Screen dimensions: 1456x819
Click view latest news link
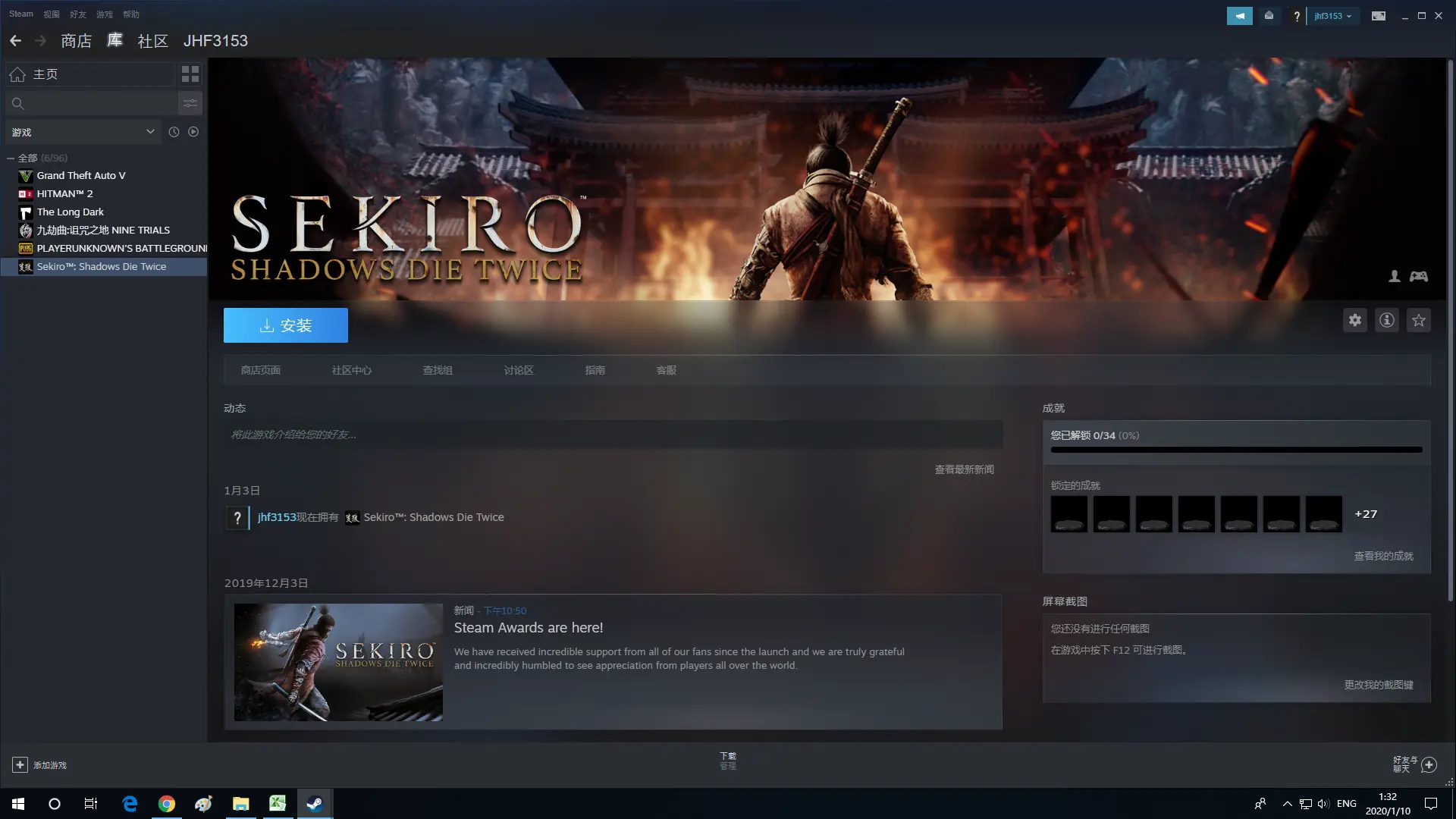tap(964, 470)
